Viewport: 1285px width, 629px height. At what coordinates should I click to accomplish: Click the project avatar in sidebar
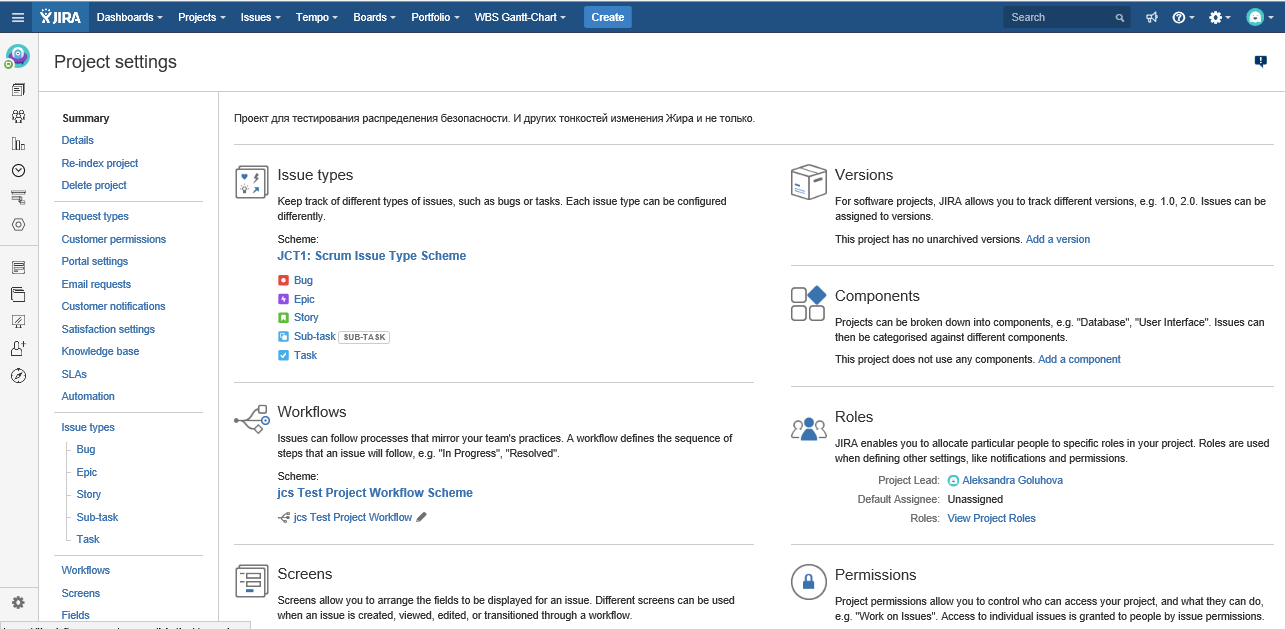(18, 56)
